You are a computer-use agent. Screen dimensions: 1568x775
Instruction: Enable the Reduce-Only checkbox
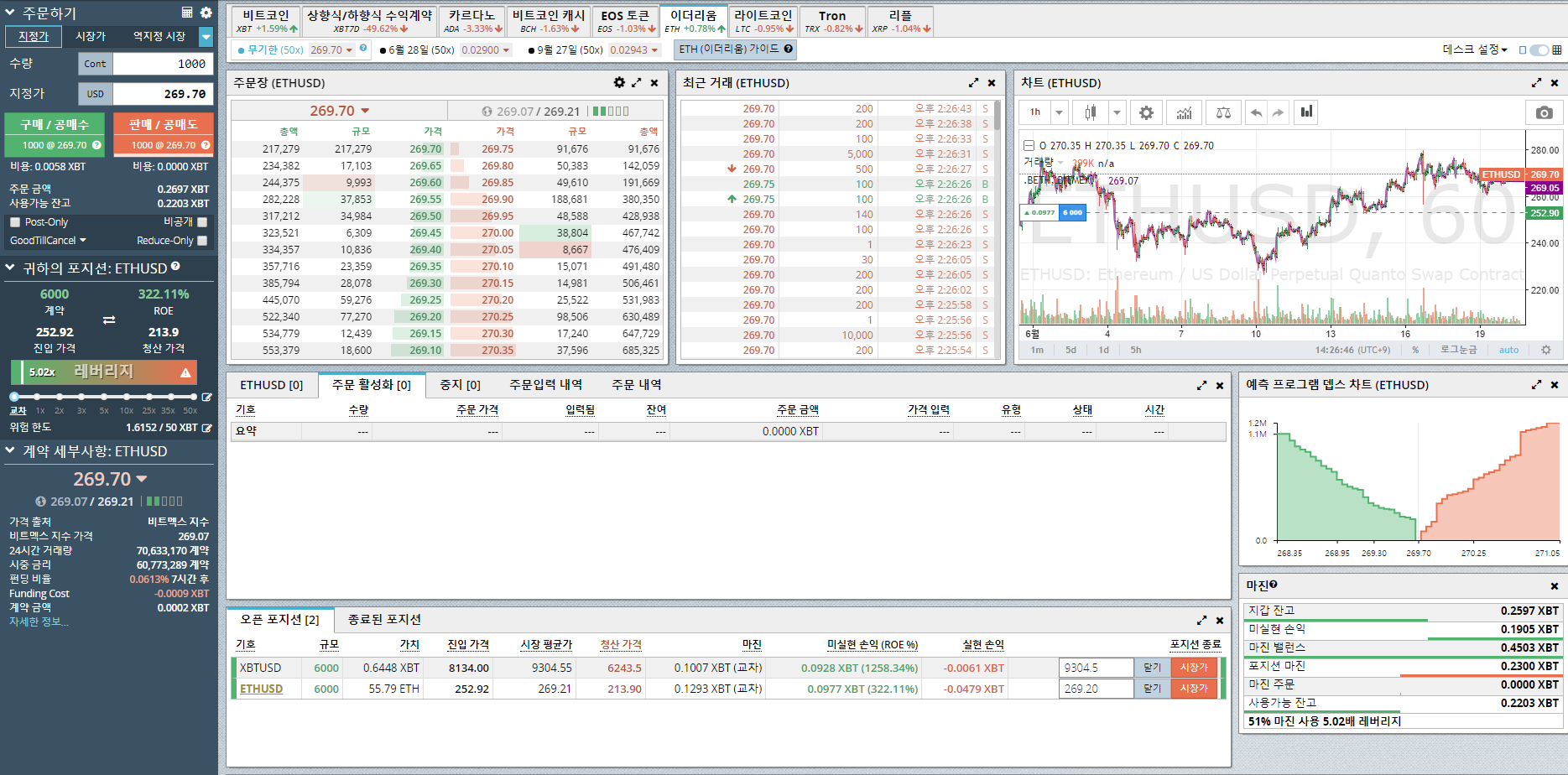coord(202,241)
